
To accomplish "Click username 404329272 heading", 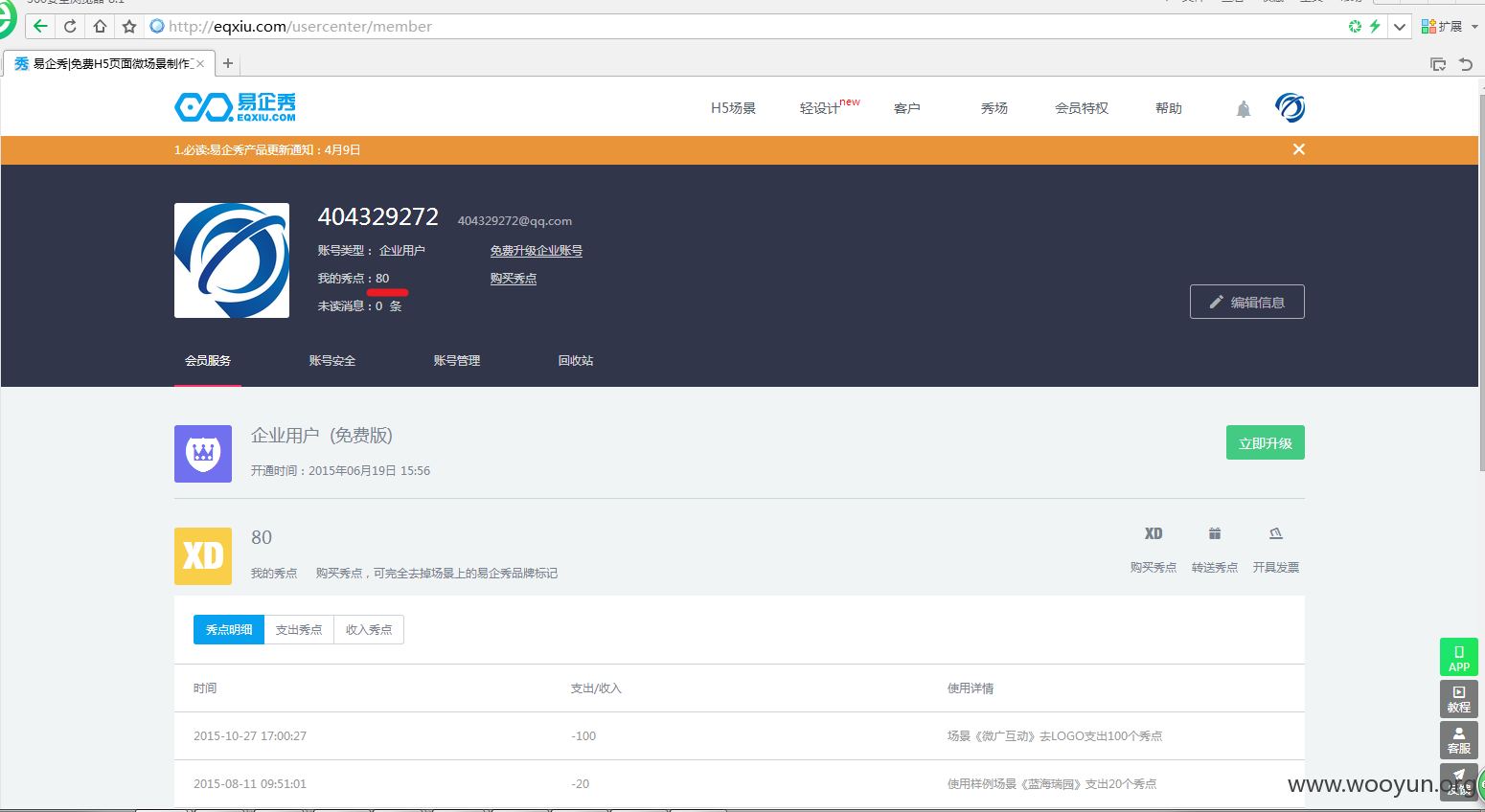I will pyautogui.click(x=378, y=217).
